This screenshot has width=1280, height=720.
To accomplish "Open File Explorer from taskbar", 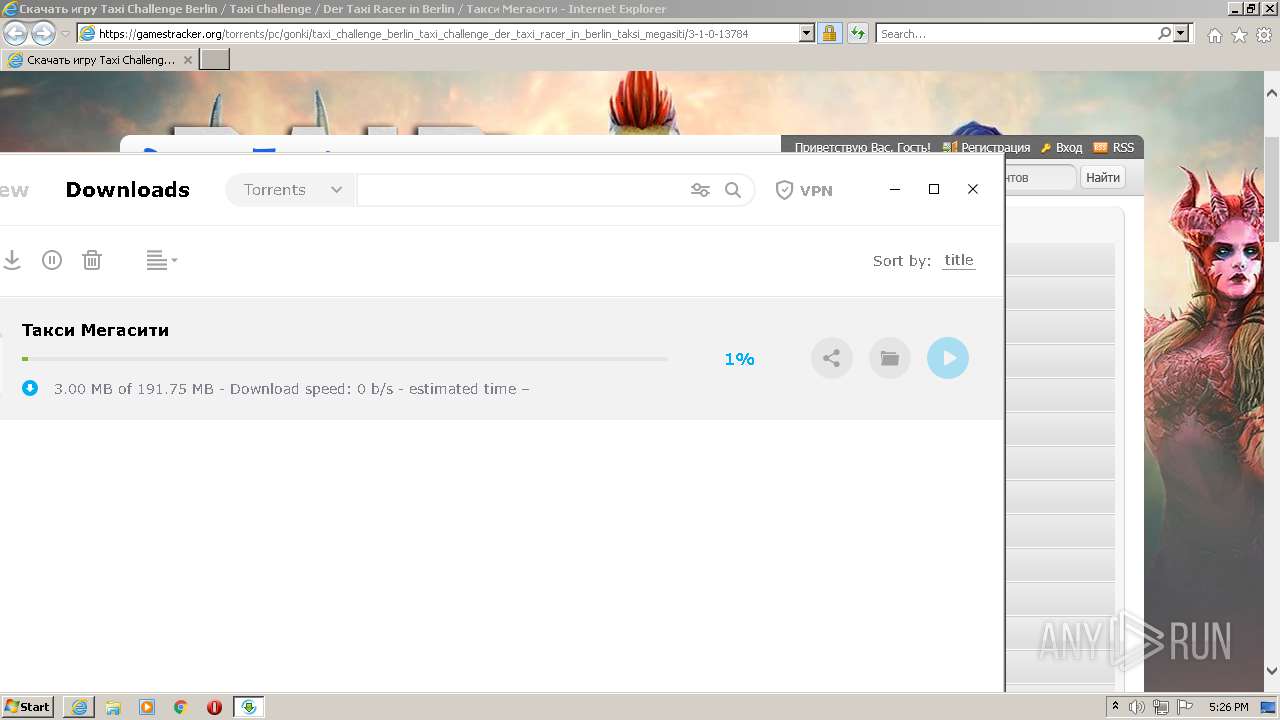I will 113,707.
